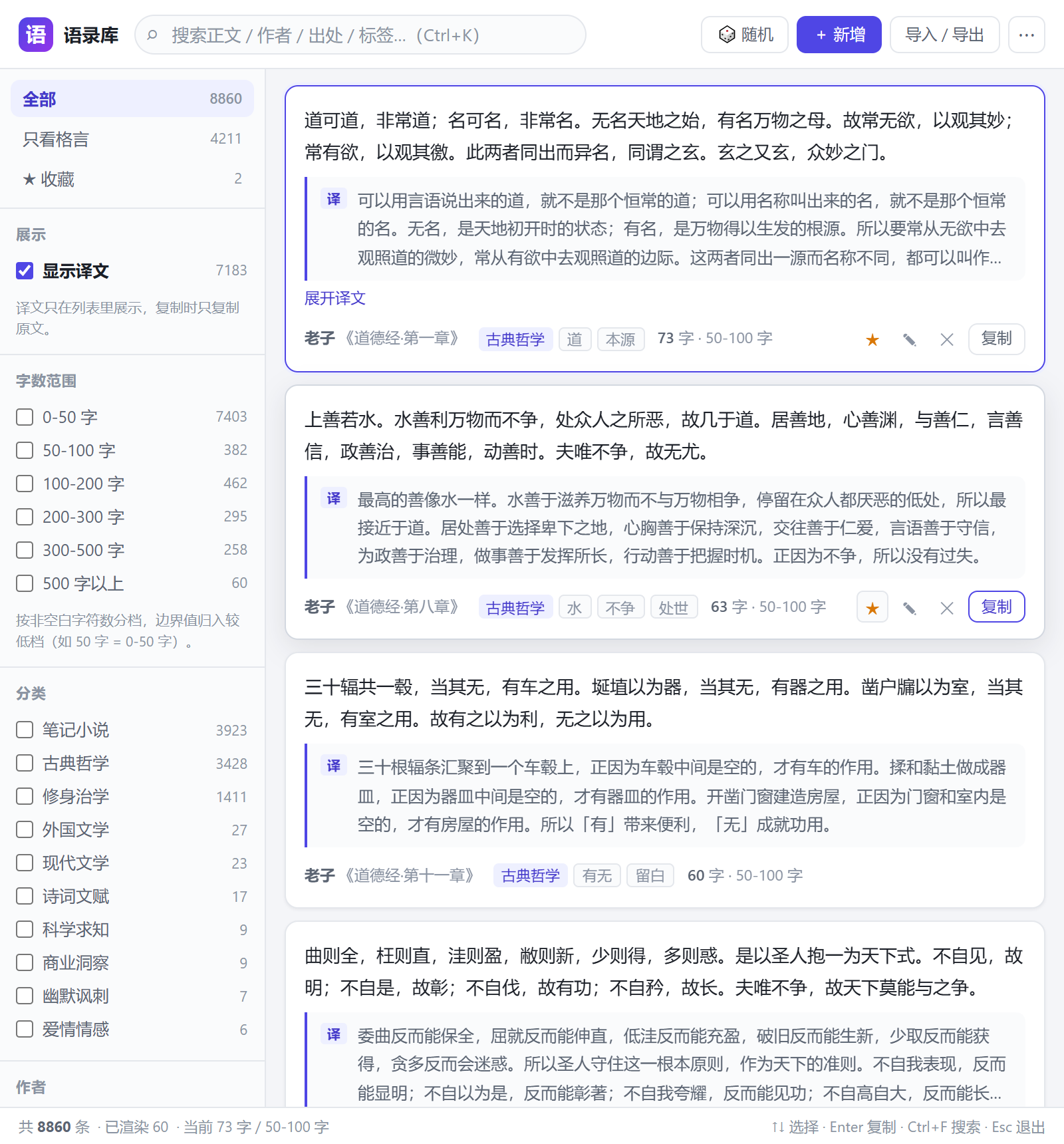
Task: Click 古典哲学 tag on 道德经·第十一章 quote
Action: coord(531,875)
